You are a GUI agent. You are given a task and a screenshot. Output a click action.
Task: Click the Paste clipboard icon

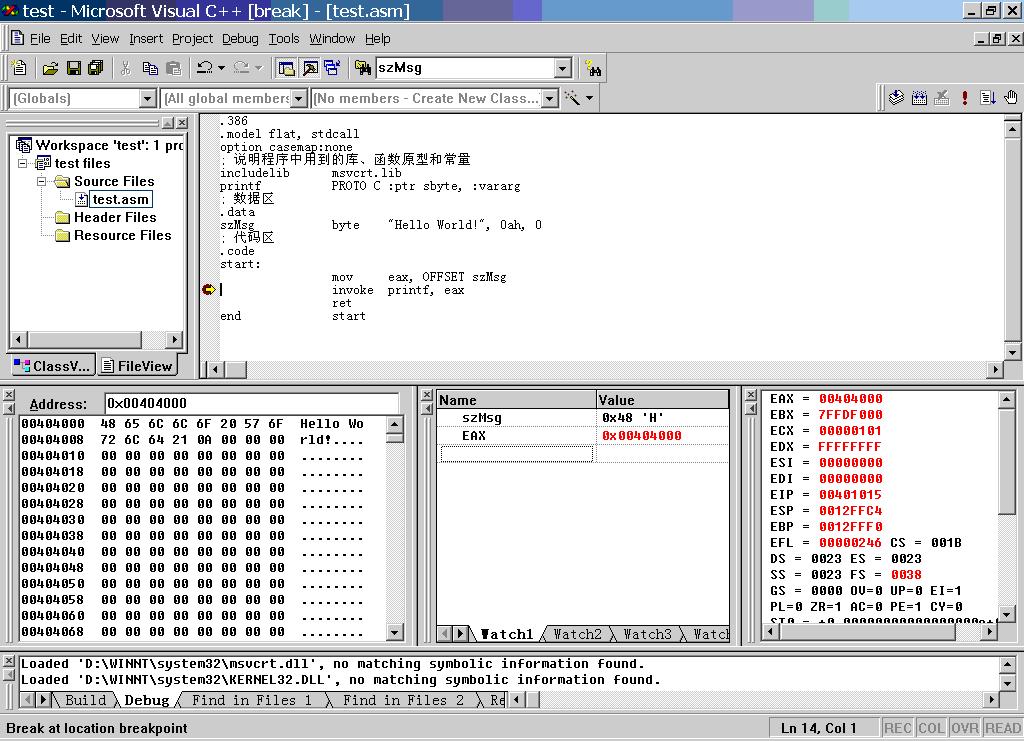(x=173, y=68)
